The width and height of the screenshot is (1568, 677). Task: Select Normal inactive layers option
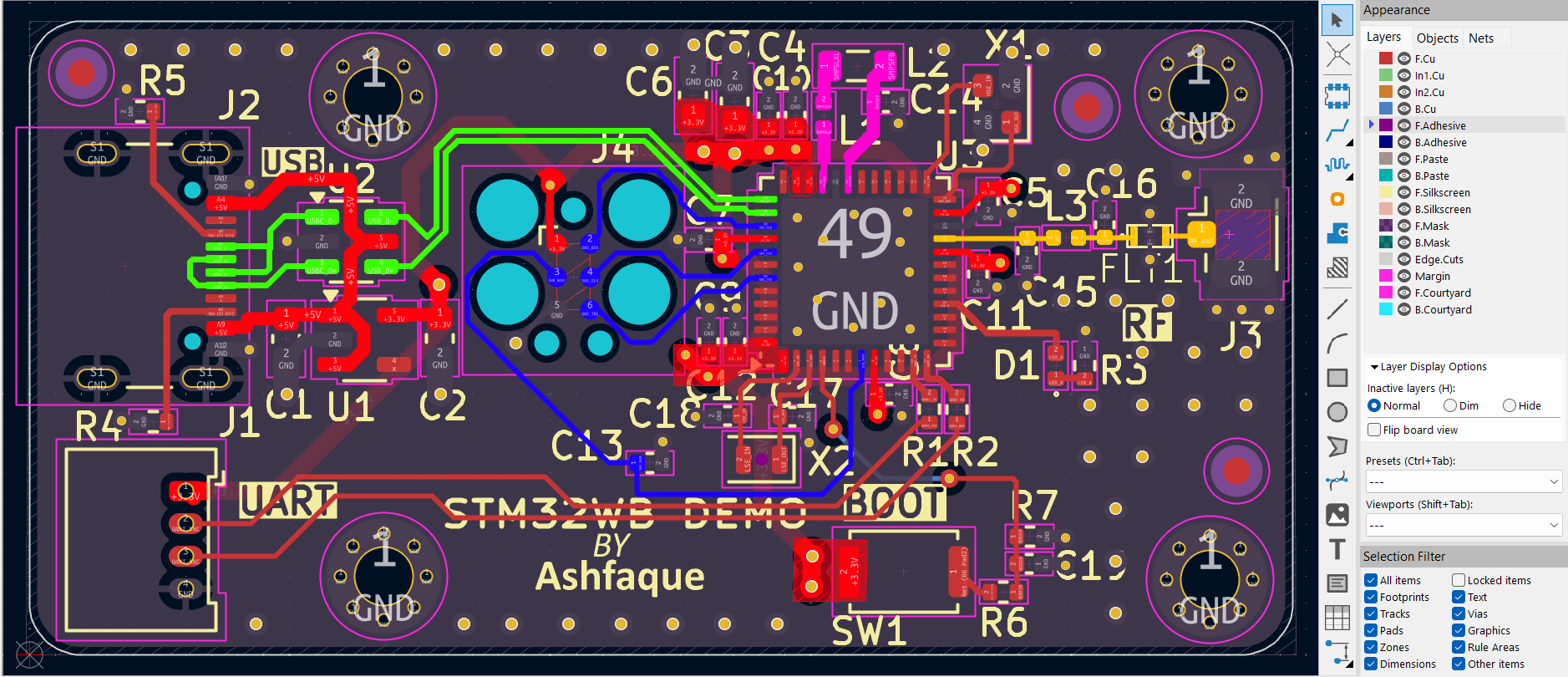(x=1374, y=405)
